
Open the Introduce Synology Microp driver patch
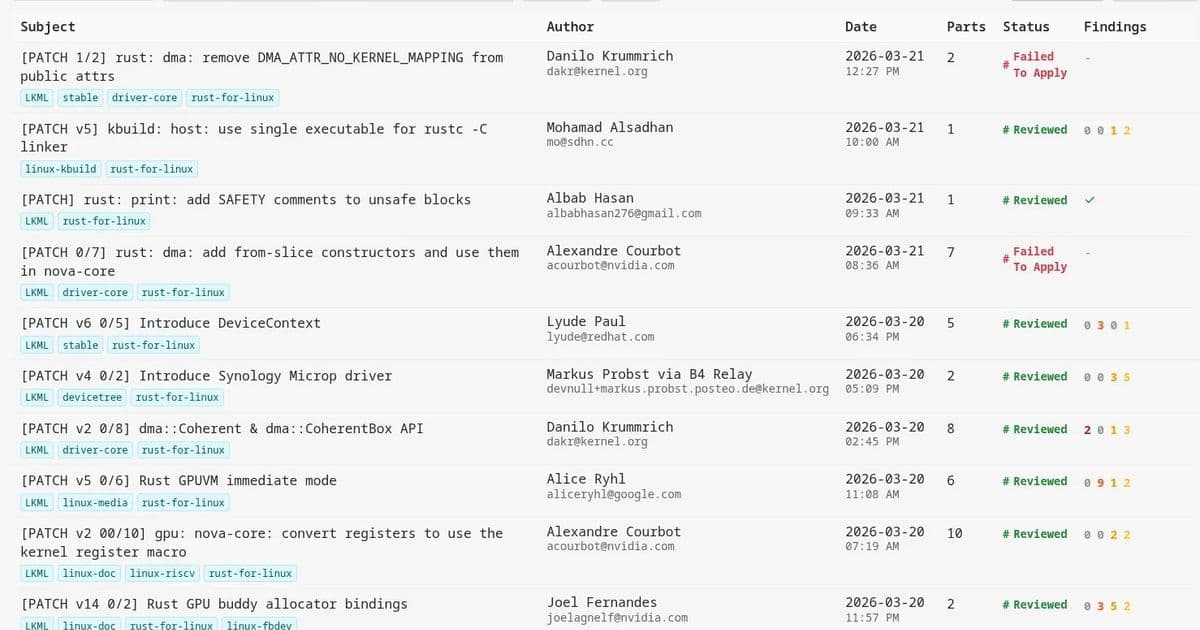[206, 376]
